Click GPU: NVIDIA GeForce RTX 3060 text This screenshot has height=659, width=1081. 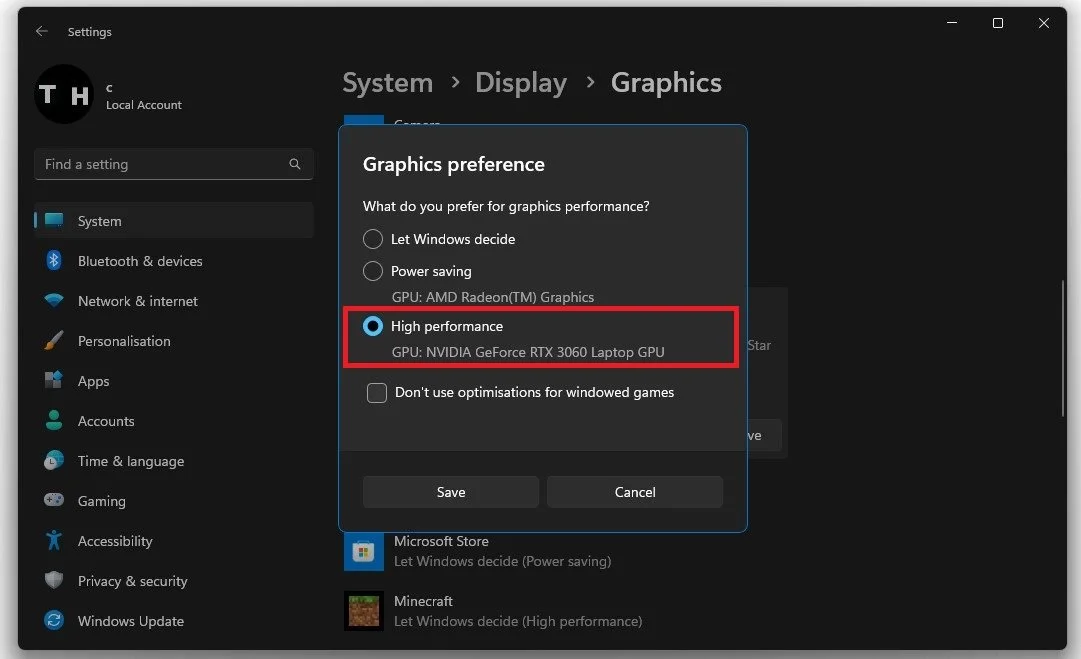coord(528,352)
